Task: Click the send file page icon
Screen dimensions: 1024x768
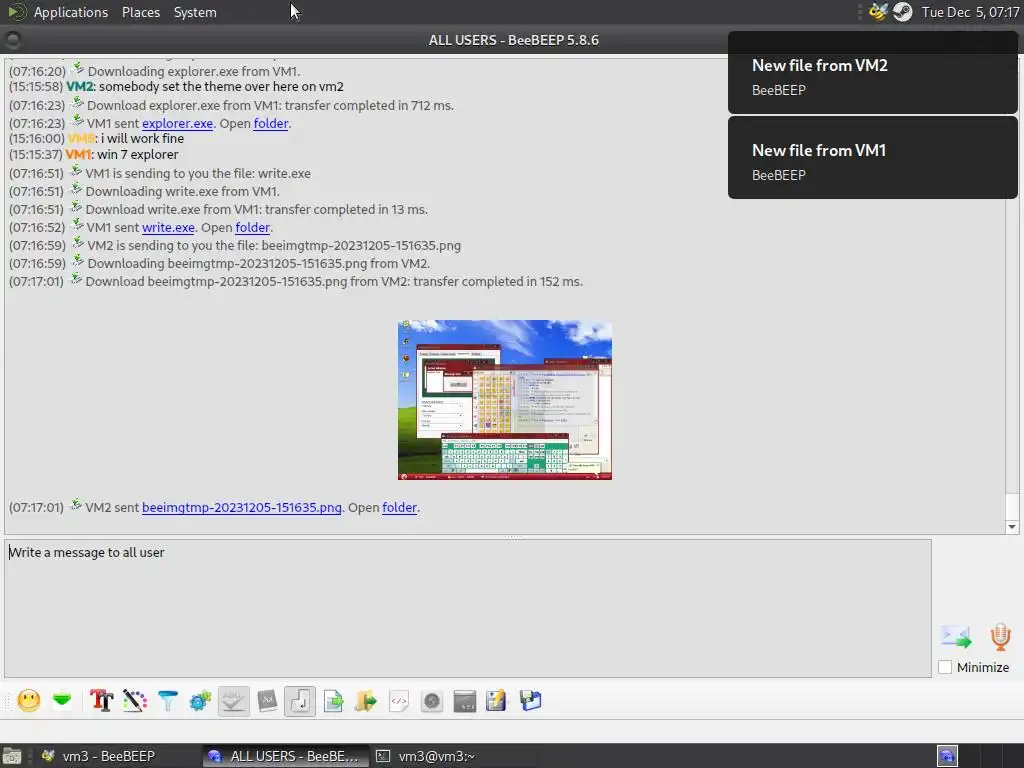Action: point(334,701)
